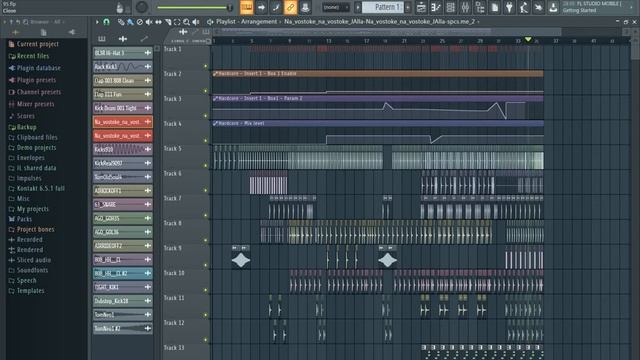Viewport: 640px width, 360px height.
Task: Click the green playhead marker on timeline
Action: point(528,40)
